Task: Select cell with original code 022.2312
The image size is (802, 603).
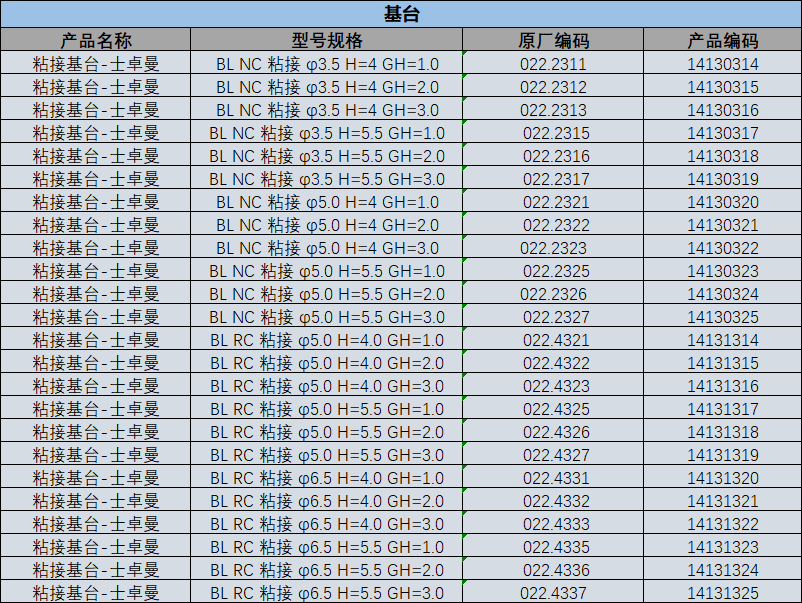Action: pos(553,86)
